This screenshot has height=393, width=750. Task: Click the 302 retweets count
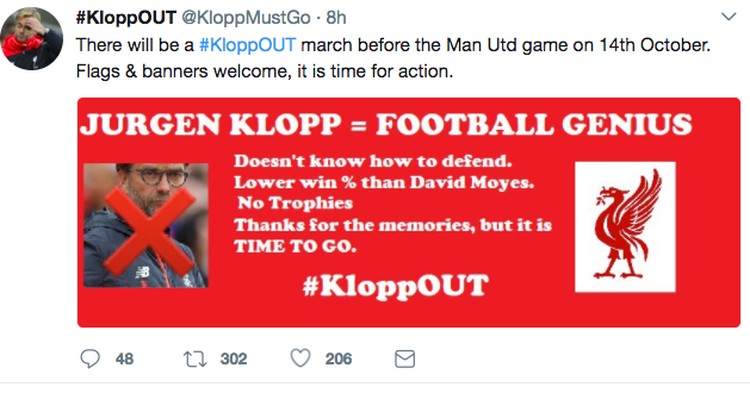233,359
